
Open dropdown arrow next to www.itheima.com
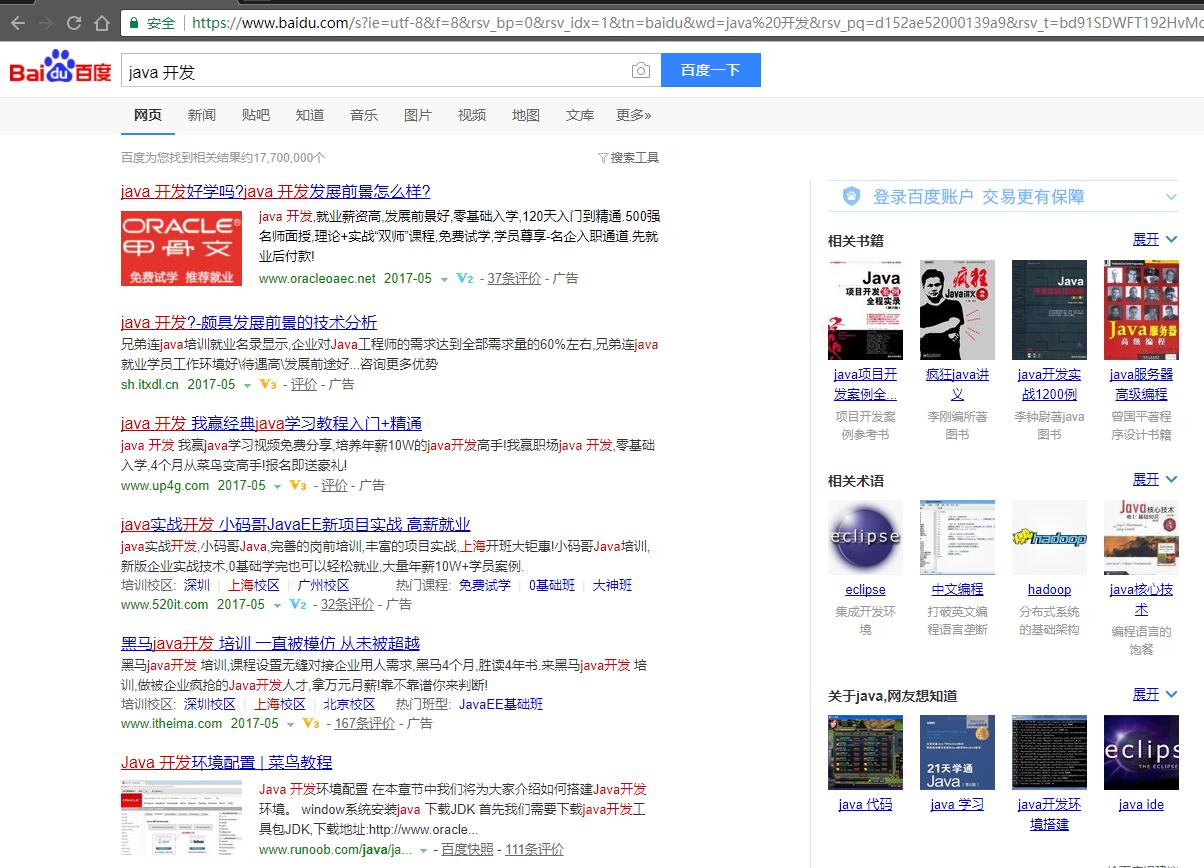[x=291, y=725]
